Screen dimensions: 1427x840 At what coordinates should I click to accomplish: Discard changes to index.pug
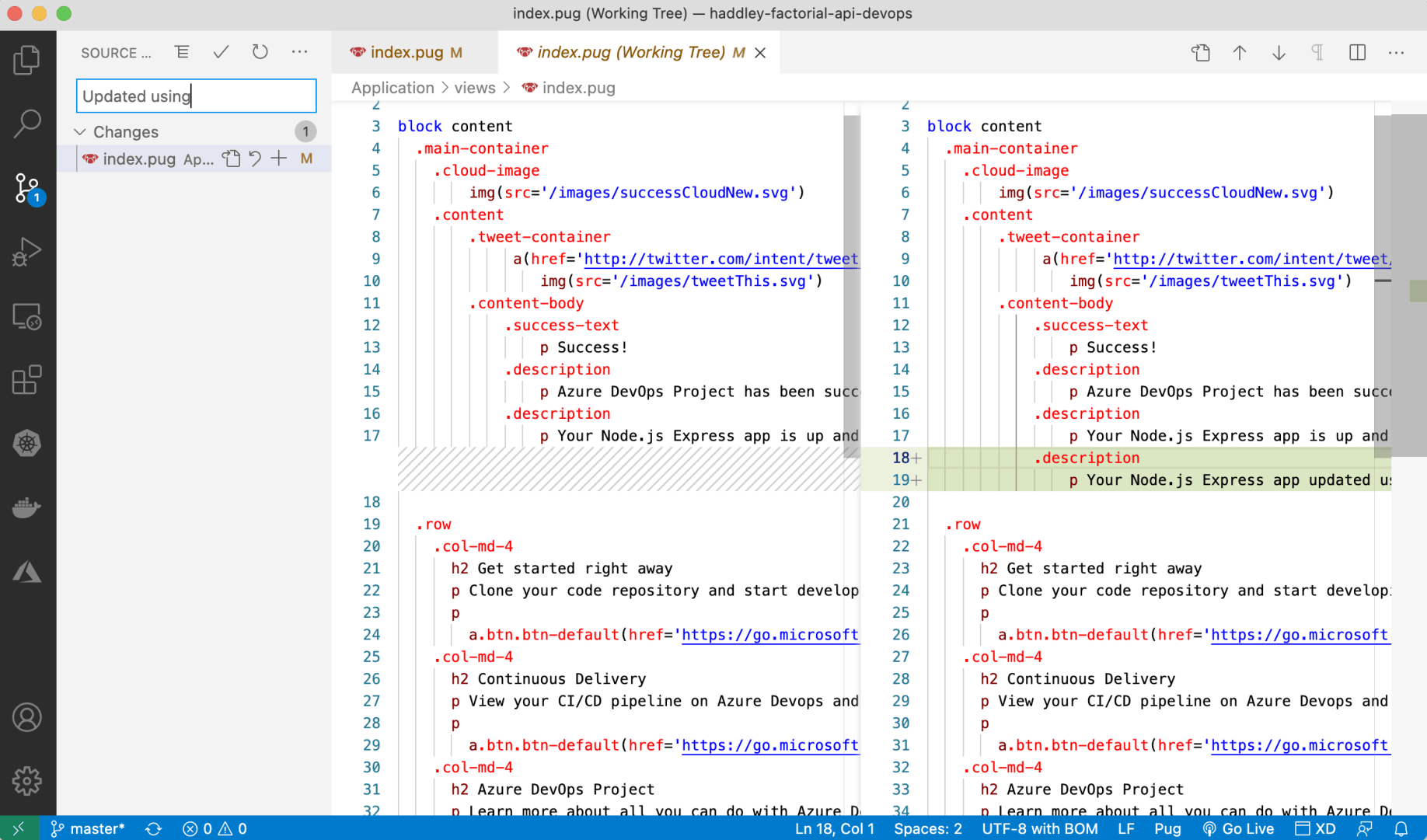pyautogui.click(x=255, y=159)
